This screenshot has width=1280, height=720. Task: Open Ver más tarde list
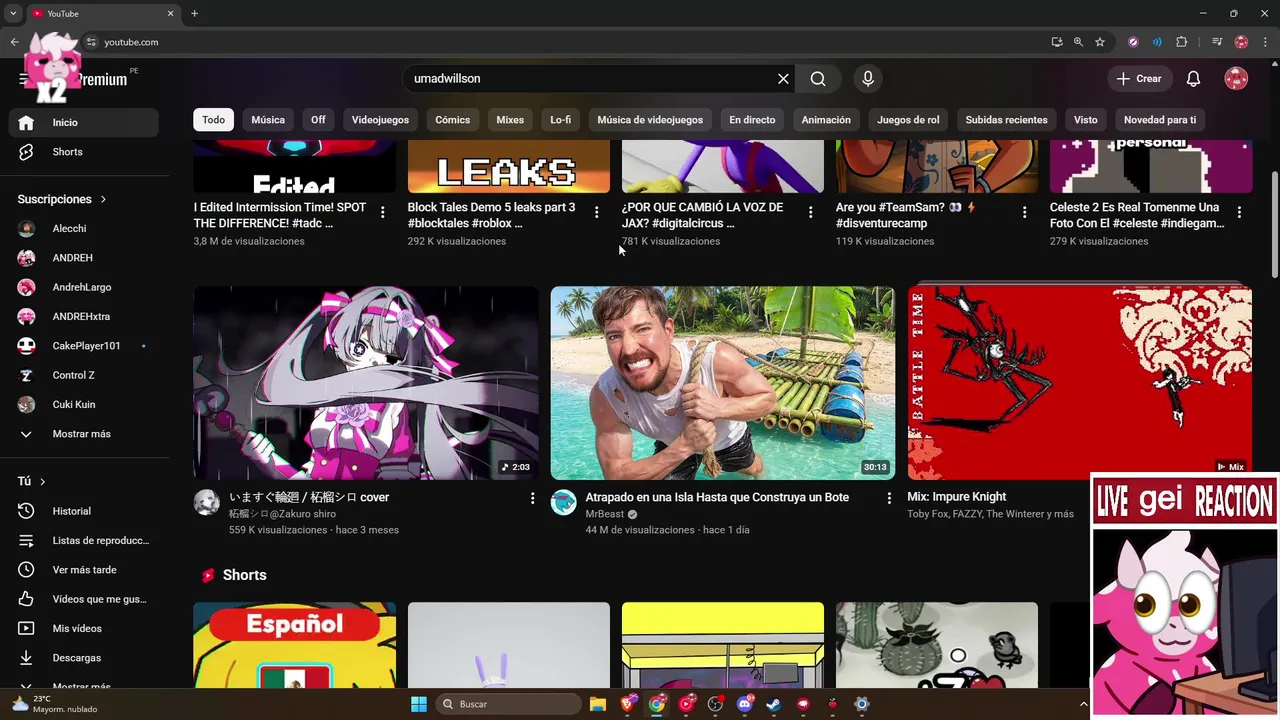84,570
